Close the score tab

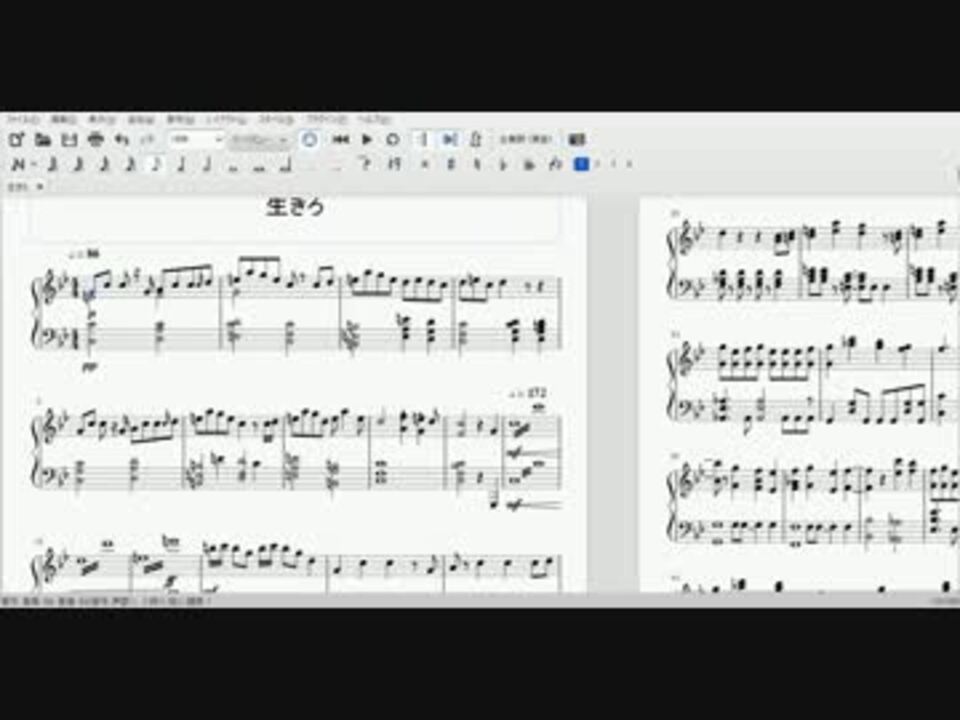pos(40,187)
